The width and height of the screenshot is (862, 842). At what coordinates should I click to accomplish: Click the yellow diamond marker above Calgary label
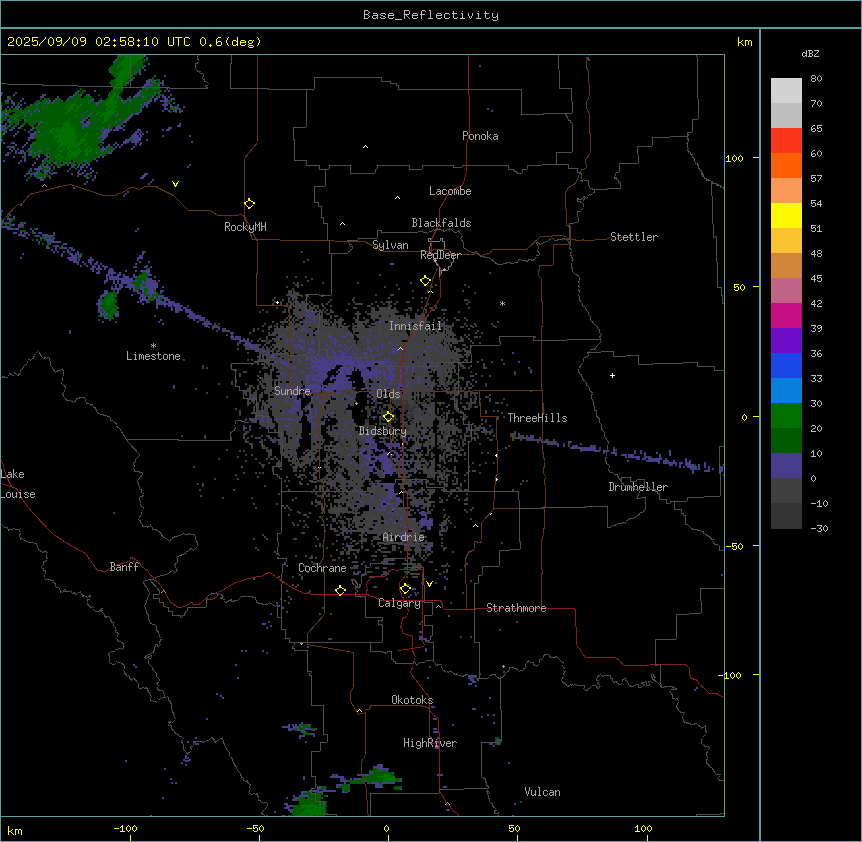pos(405,589)
